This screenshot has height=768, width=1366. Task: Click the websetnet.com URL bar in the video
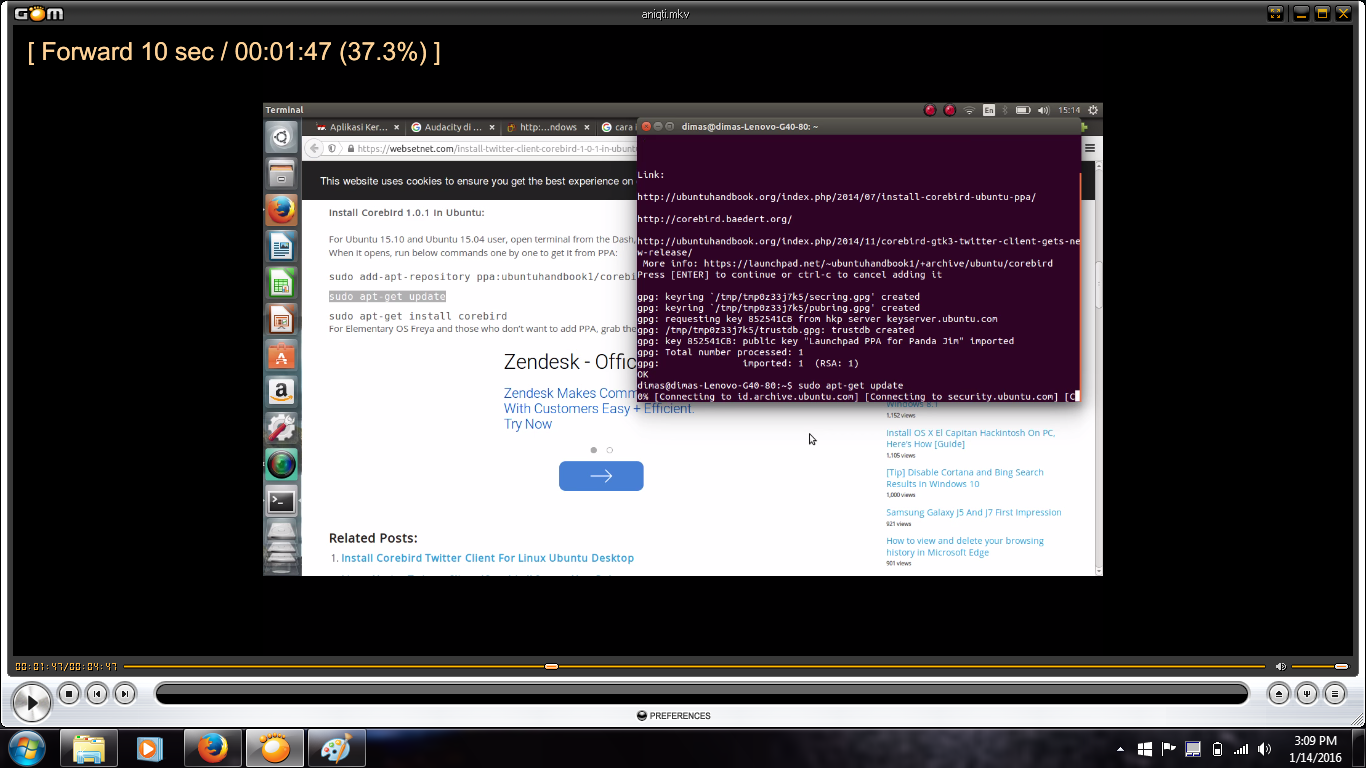pos(490,149)
